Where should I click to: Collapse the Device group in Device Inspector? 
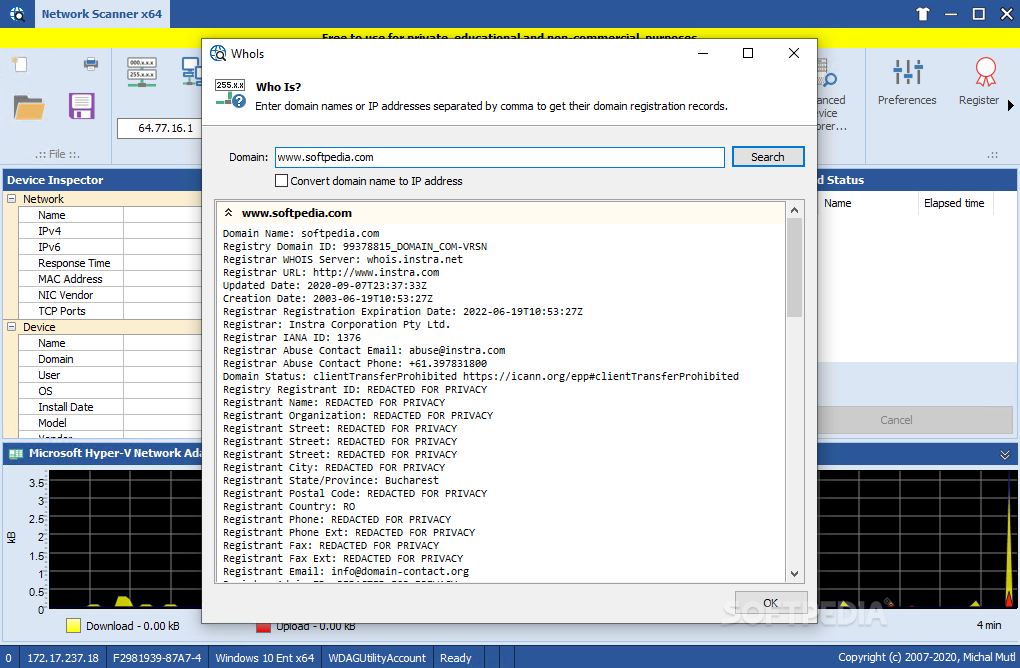pyautogui.click(x=11, y=327)
